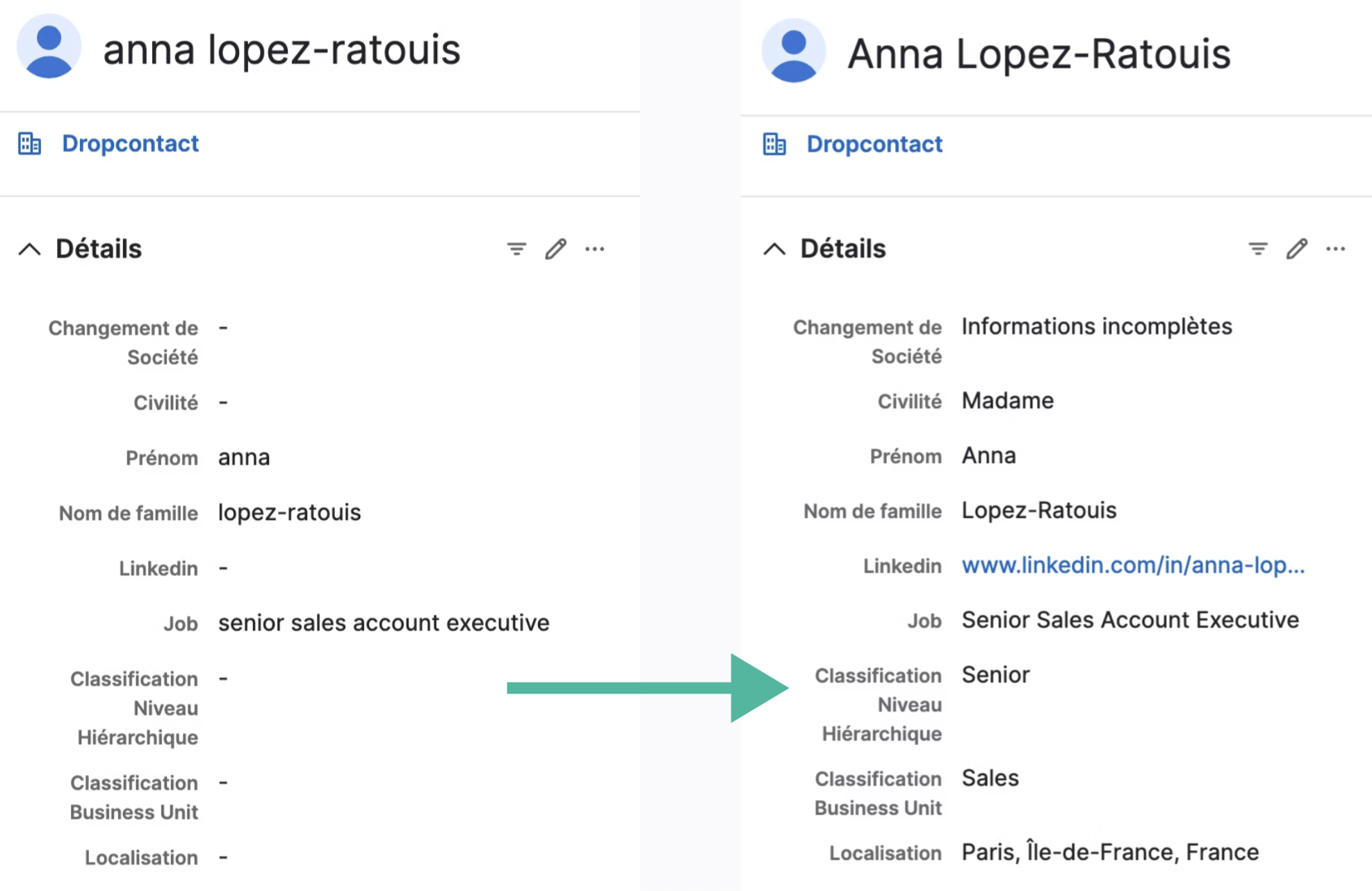
Task: Open the edit pencil icon on right Détails panel
Action: 1297,248
